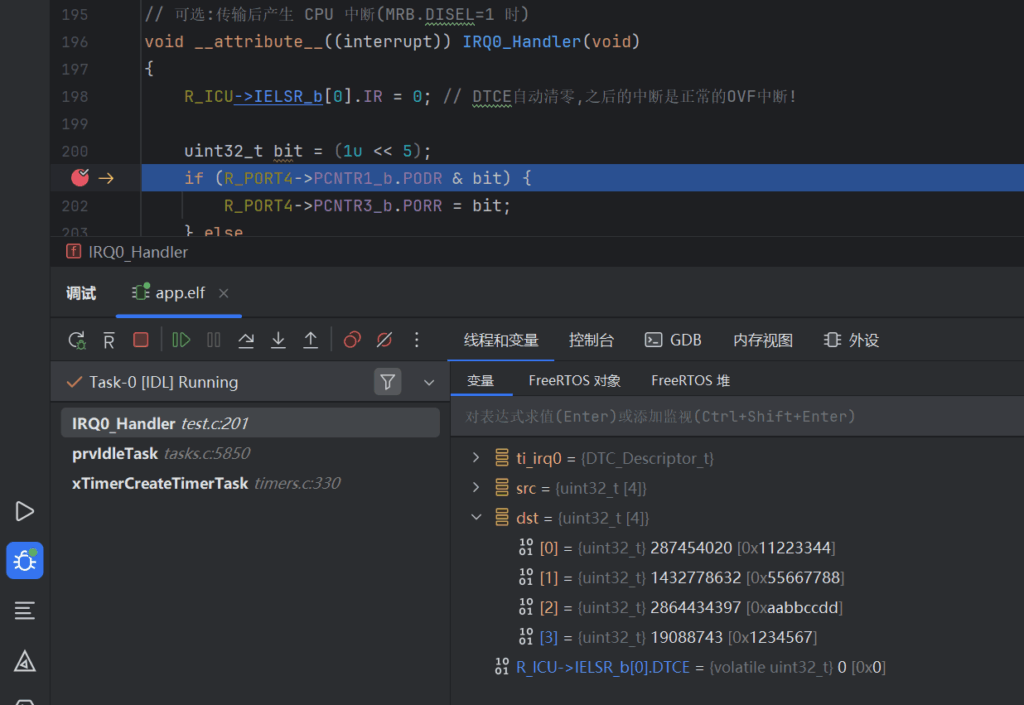
Task: Step into the function
Action: click(x=278, y=340)
